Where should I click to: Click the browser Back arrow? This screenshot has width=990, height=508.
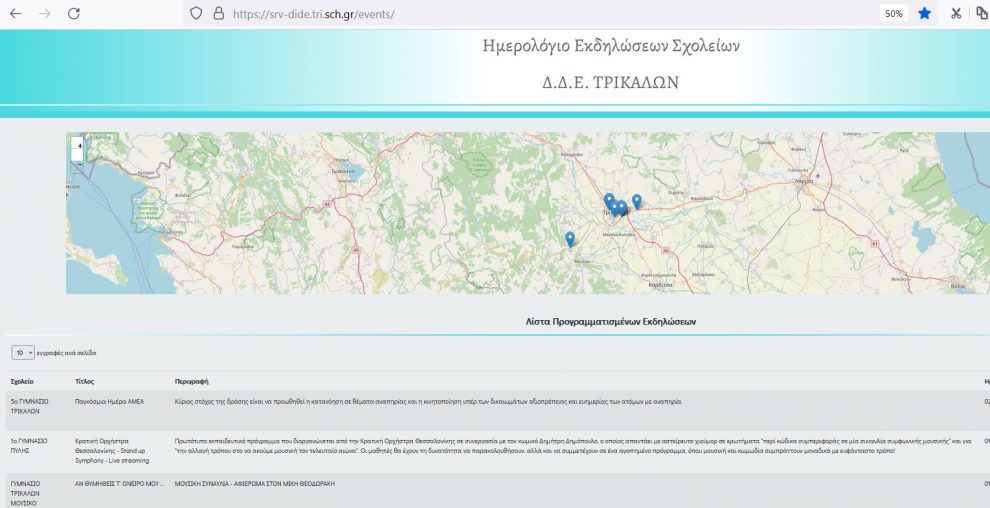pyautogui.click(x=15, y=14)
